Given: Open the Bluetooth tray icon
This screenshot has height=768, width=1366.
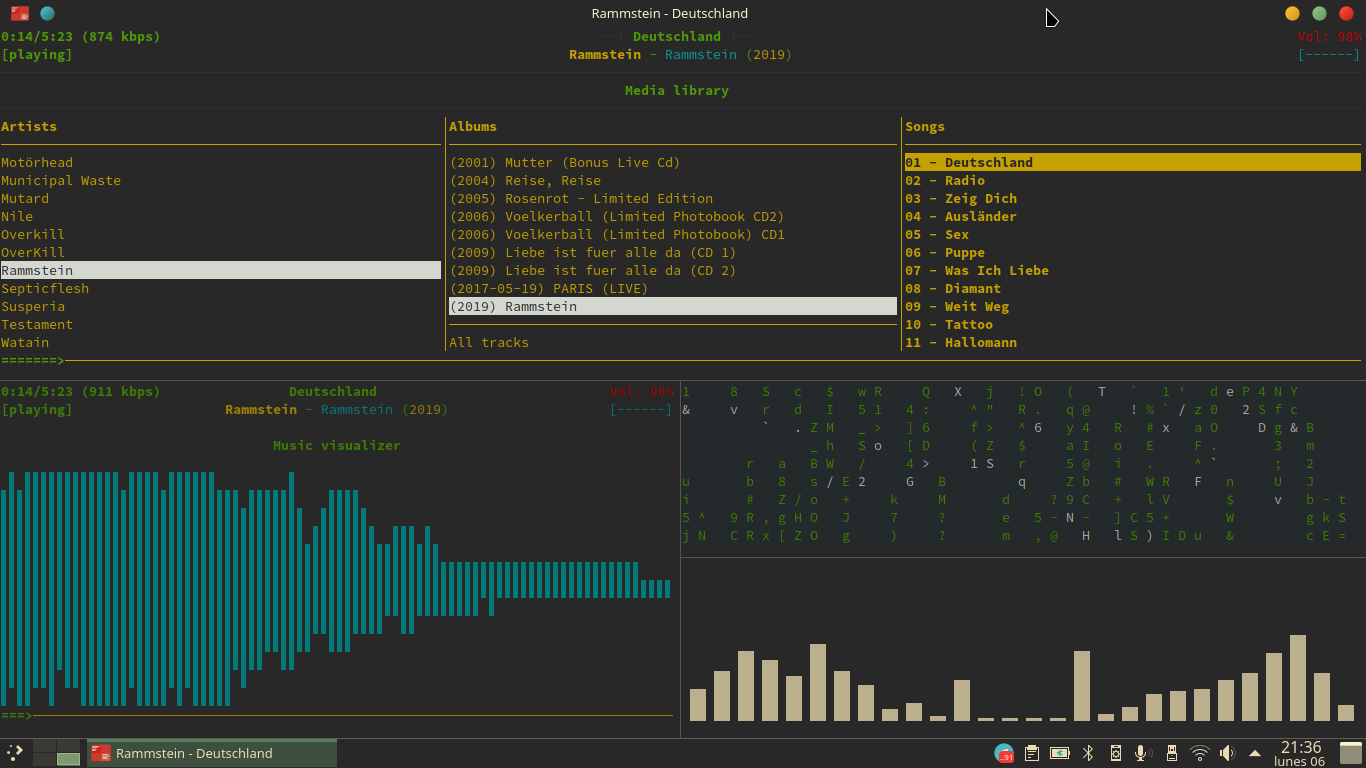Looking at the screenshot, I should click(x=1089, y=753).
